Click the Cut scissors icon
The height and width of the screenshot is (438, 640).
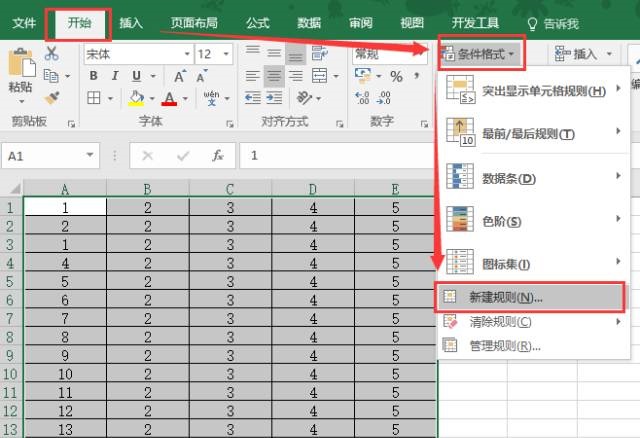[x=51, y=53]
